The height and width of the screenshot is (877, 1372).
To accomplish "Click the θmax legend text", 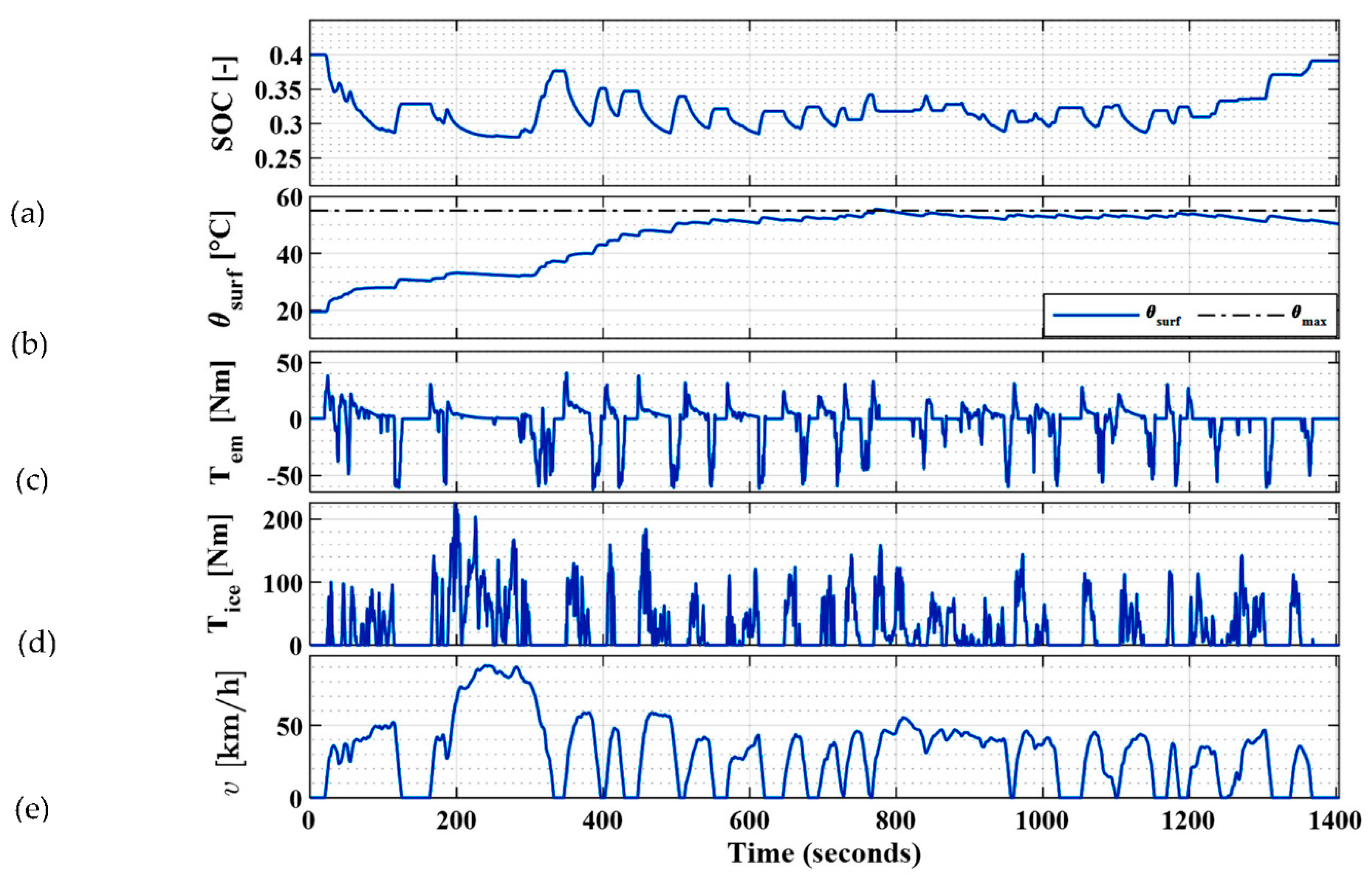I will [1309, 316].
